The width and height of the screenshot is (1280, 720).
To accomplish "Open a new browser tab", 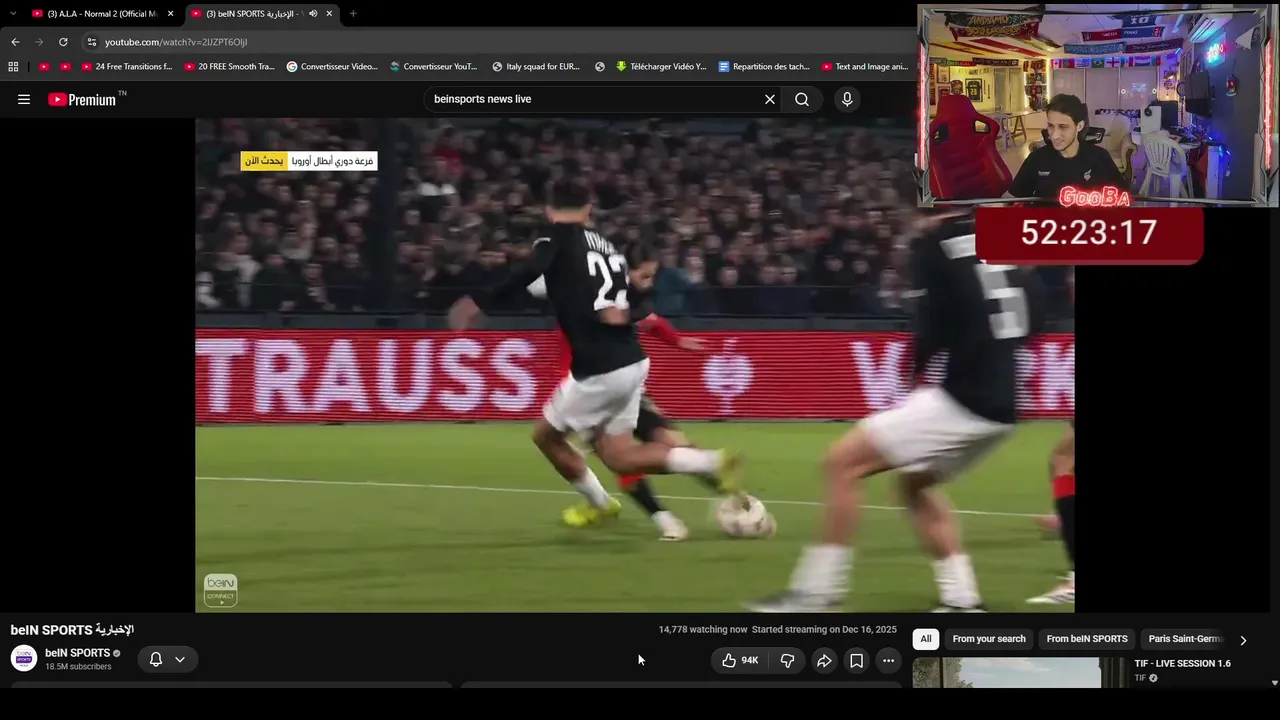I will point(352,14).
